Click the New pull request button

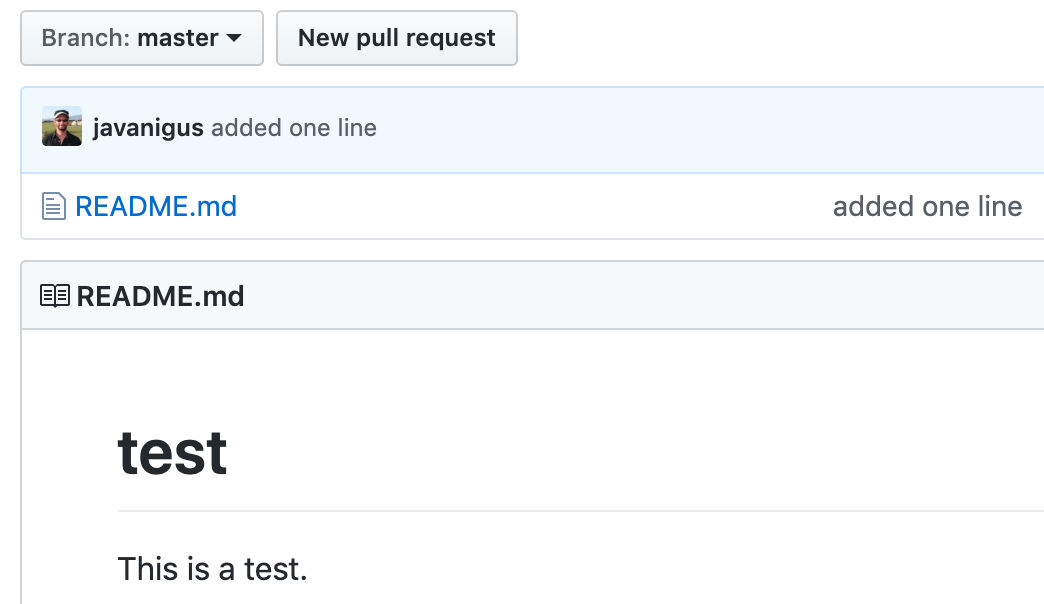tap(397, 38)
